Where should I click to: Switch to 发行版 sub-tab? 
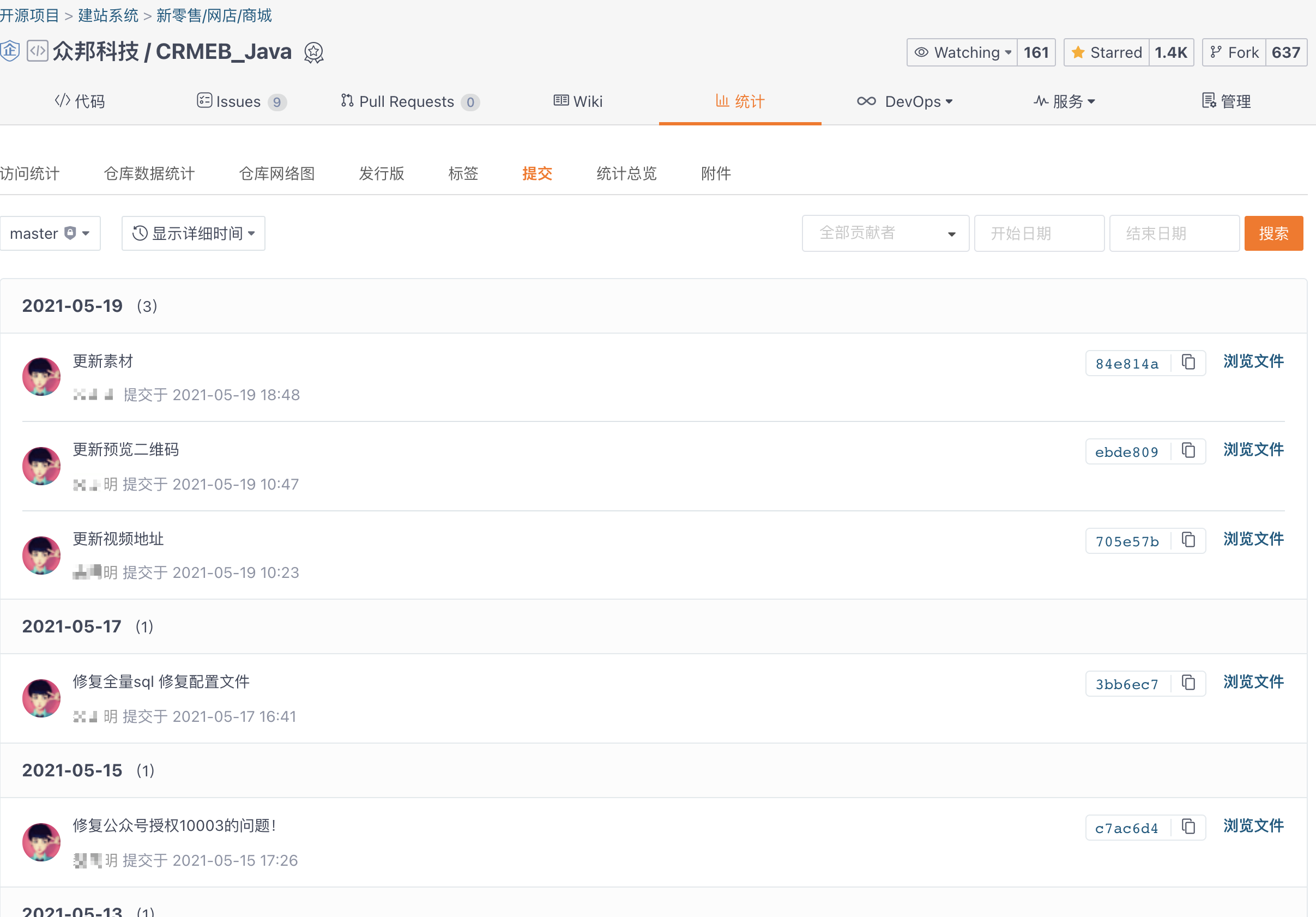tap(382, 174)
